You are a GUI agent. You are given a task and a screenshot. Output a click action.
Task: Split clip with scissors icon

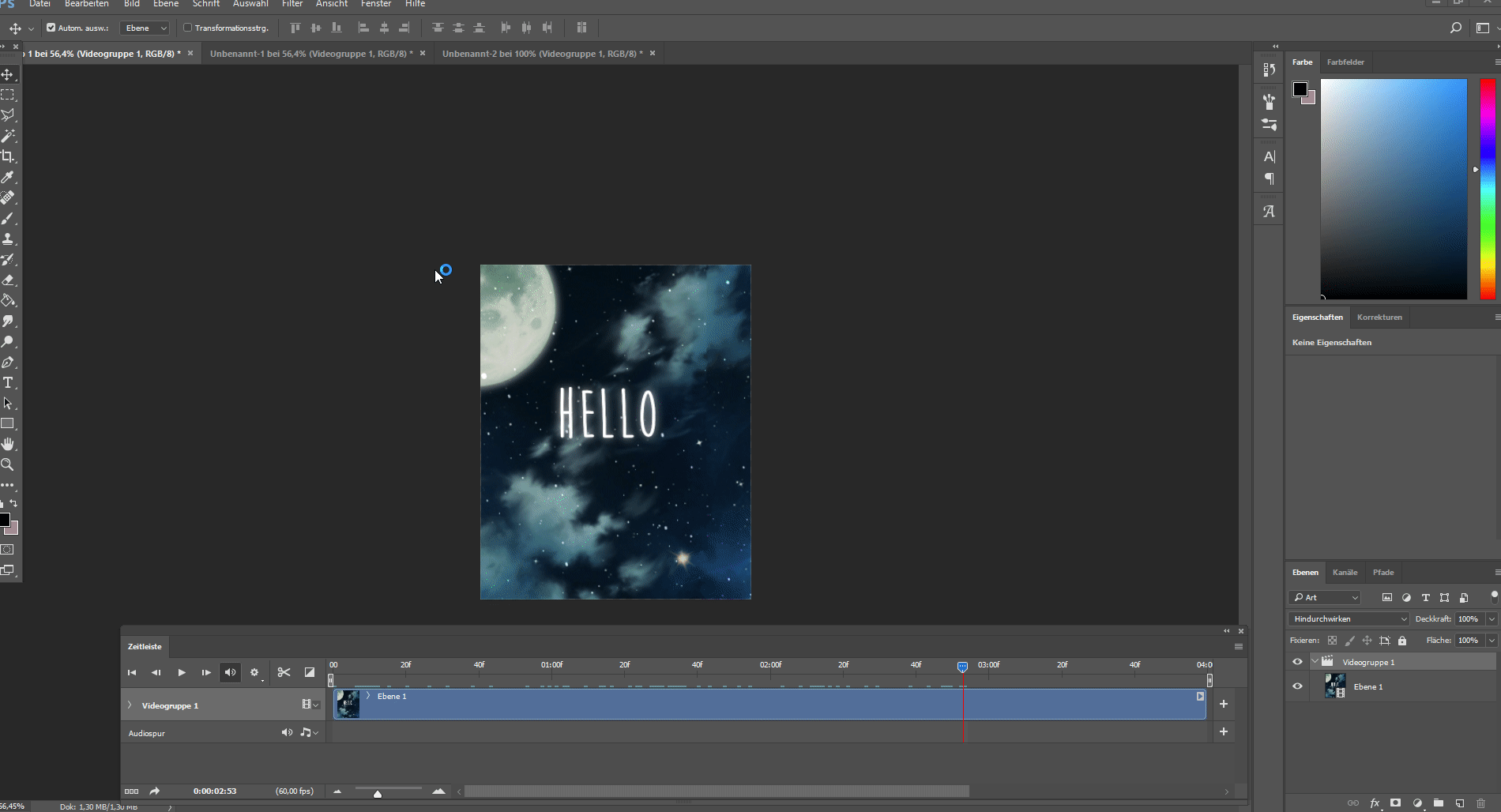coord(284,672)
